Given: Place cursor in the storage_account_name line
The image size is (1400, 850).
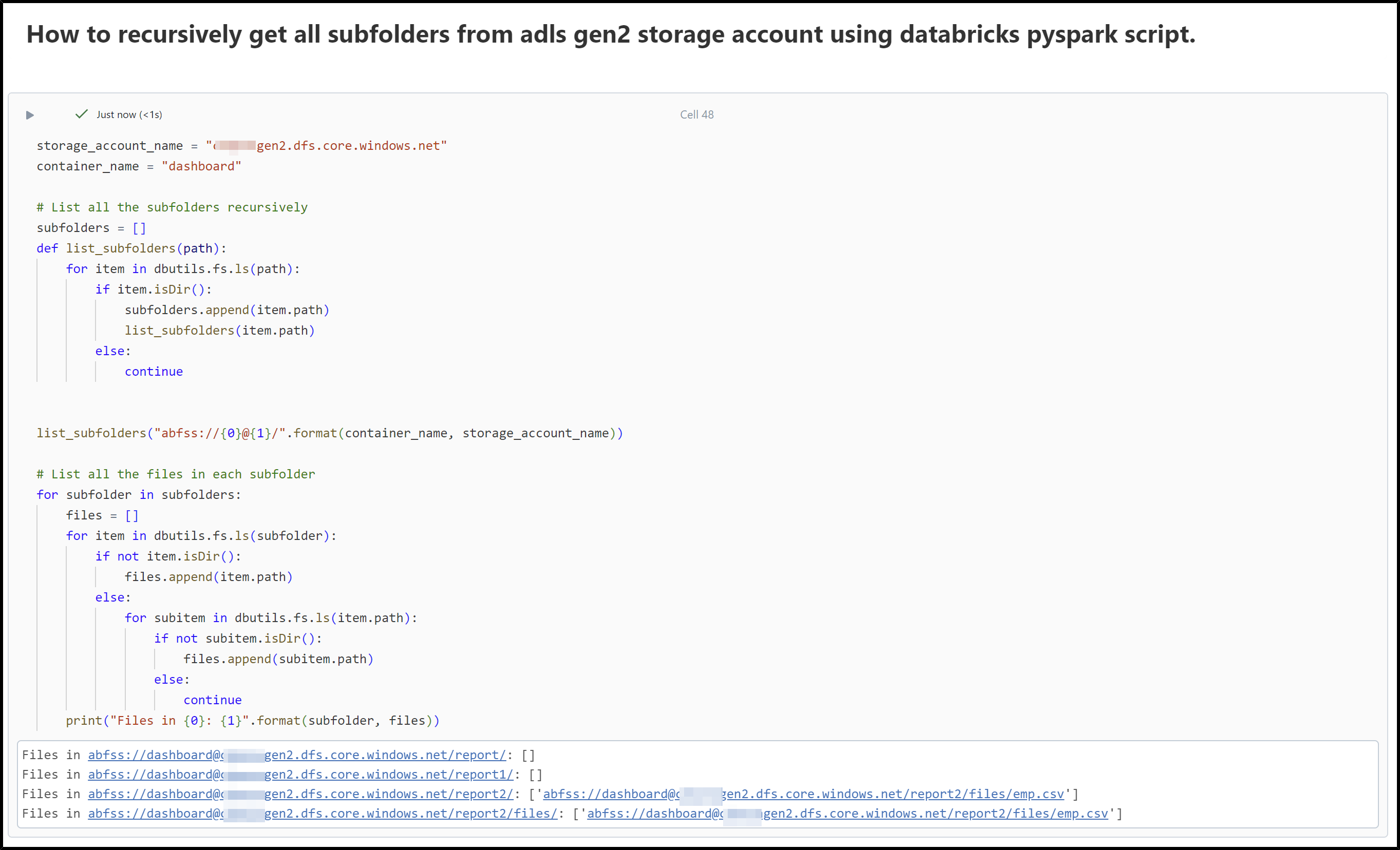Looking at the screenshot, I should click(x=241, y=145).
